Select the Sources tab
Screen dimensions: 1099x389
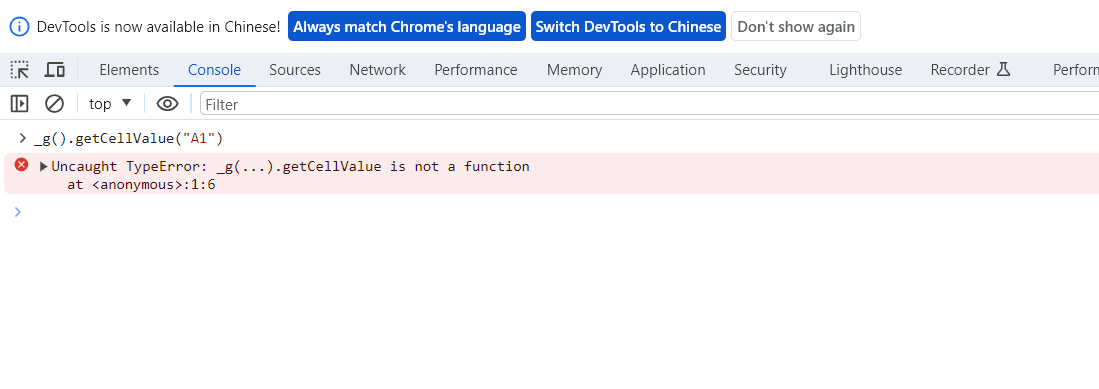294,69
